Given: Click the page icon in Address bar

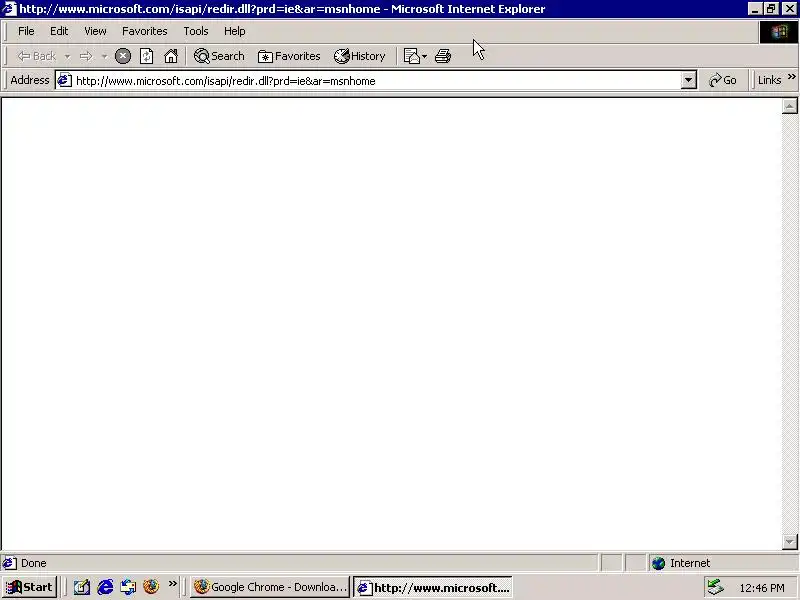Looking at the screenshot, I should point(64,80).
